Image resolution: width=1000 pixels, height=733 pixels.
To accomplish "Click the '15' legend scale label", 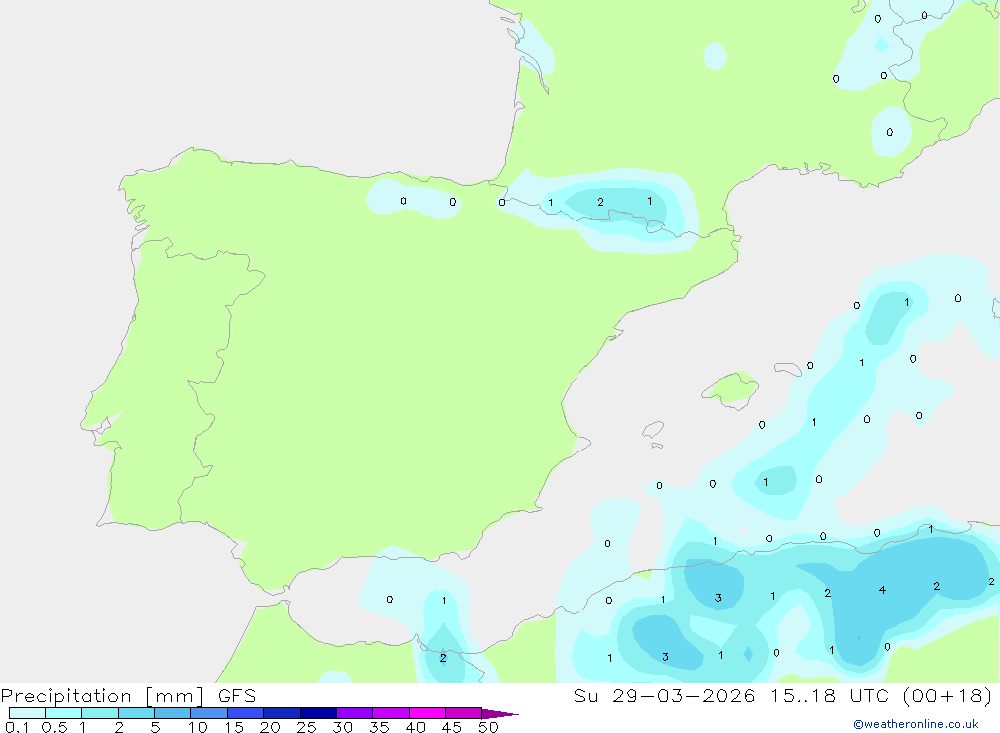I will pos(234,727).
